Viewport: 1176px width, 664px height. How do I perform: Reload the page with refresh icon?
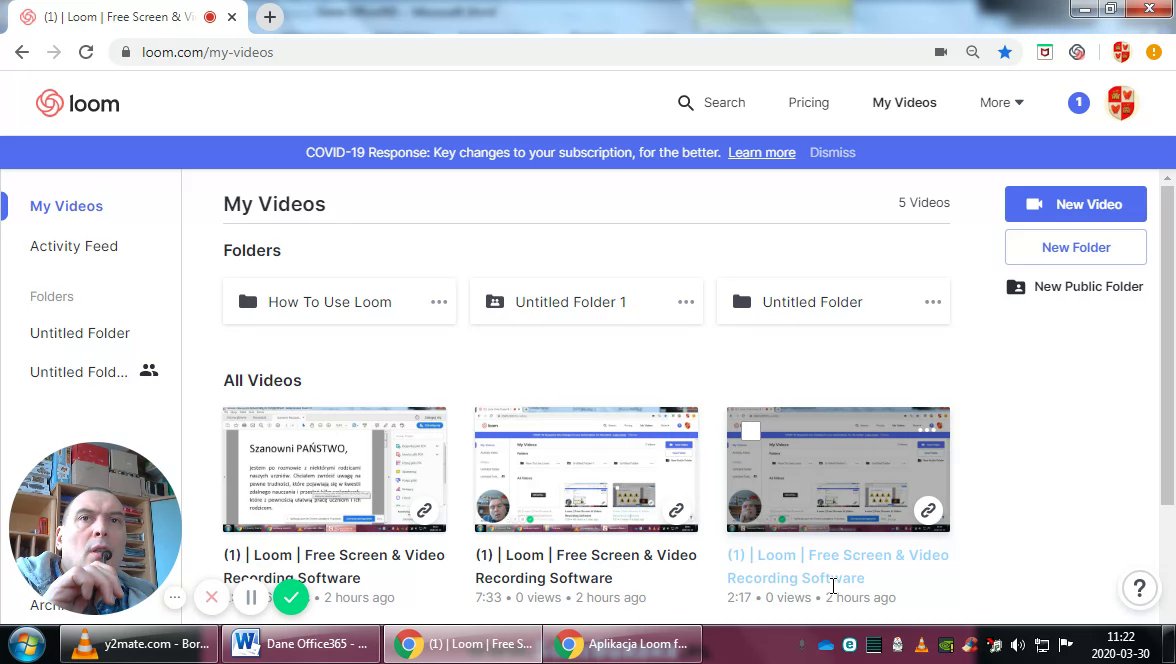pos(86,52)
